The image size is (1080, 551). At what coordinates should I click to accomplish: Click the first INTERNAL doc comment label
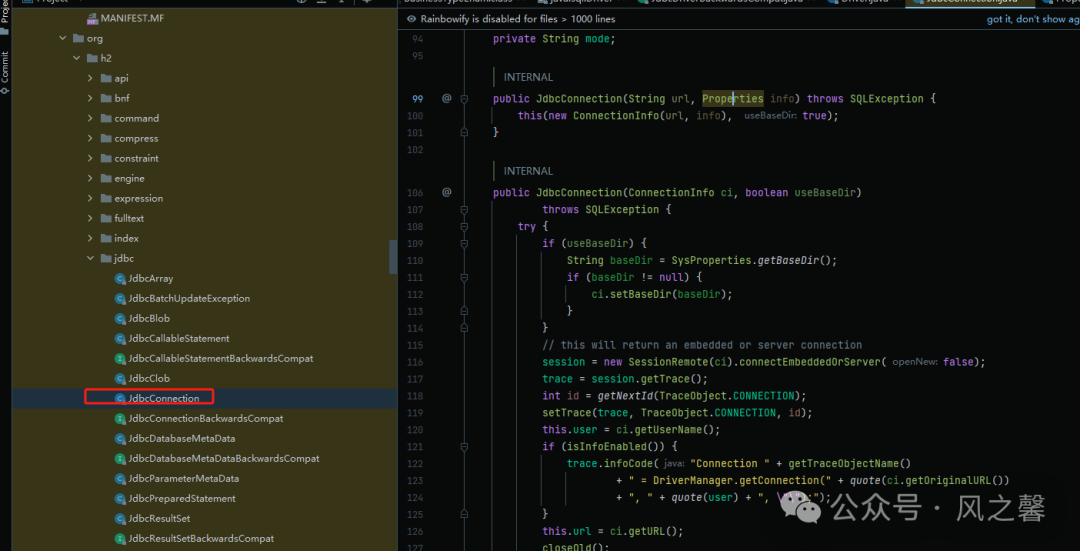[x=528, y=77]
